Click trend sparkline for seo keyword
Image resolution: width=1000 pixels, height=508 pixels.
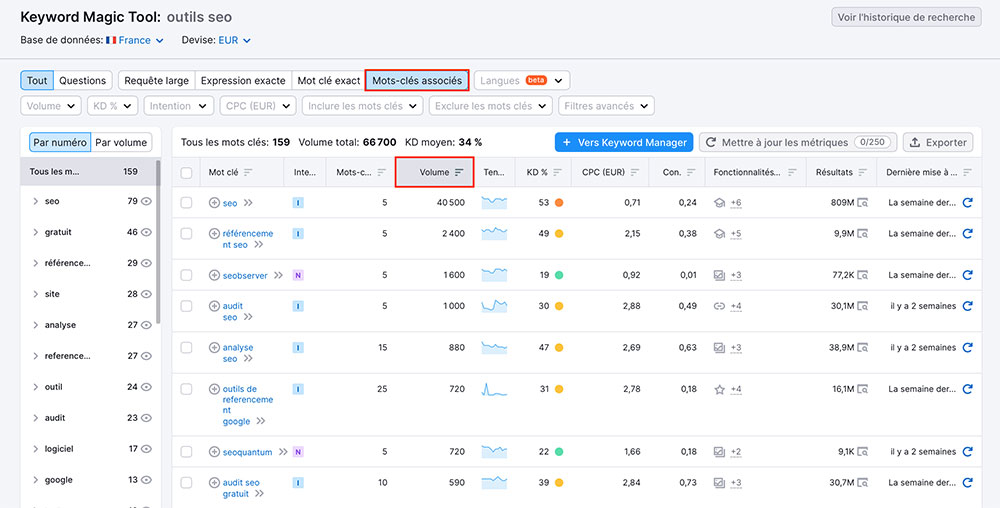coord(494,203)
